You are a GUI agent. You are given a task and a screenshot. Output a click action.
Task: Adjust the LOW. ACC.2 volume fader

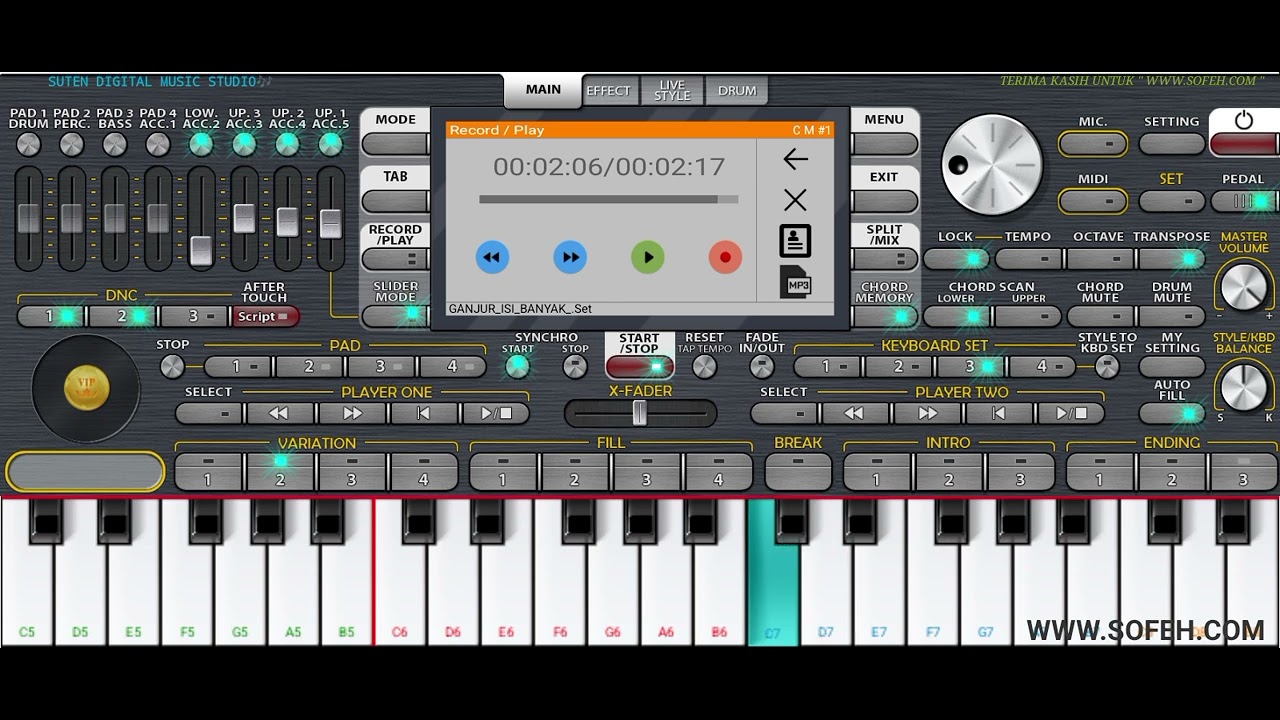[x=201, y=250]
